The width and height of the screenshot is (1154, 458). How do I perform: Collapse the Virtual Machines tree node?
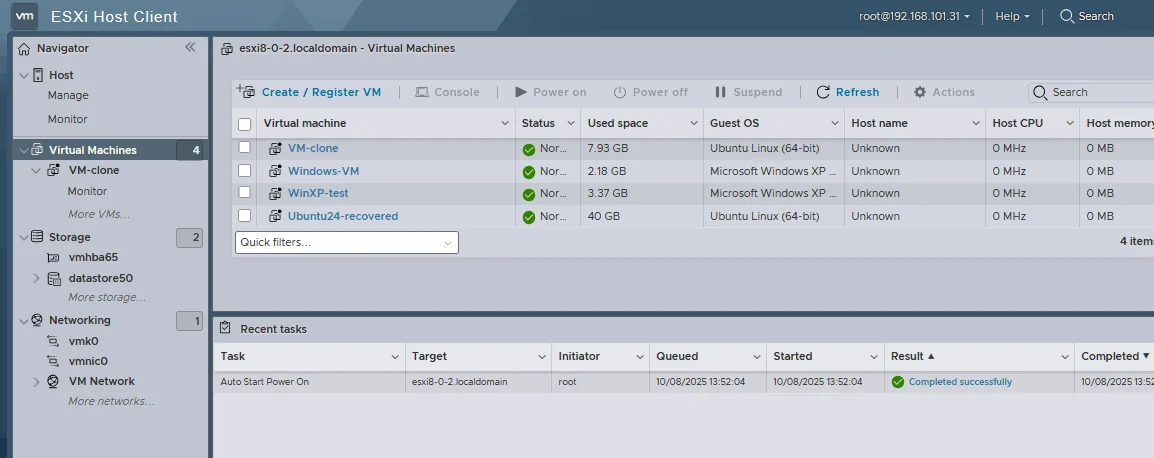click(x=24, y=150)
